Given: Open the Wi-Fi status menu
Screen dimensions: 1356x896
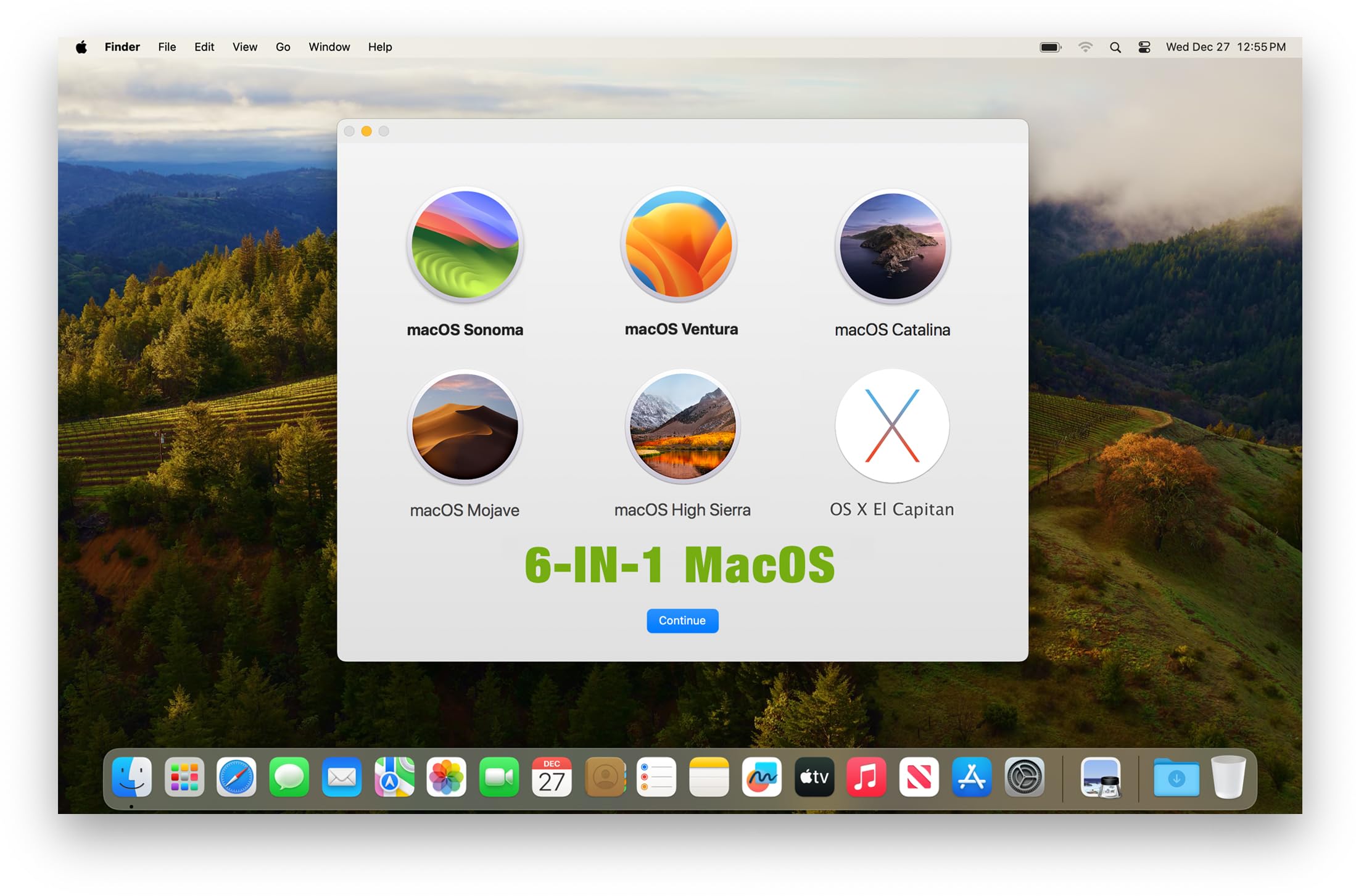Looking at the screenshot, I should pos(1085,47).
